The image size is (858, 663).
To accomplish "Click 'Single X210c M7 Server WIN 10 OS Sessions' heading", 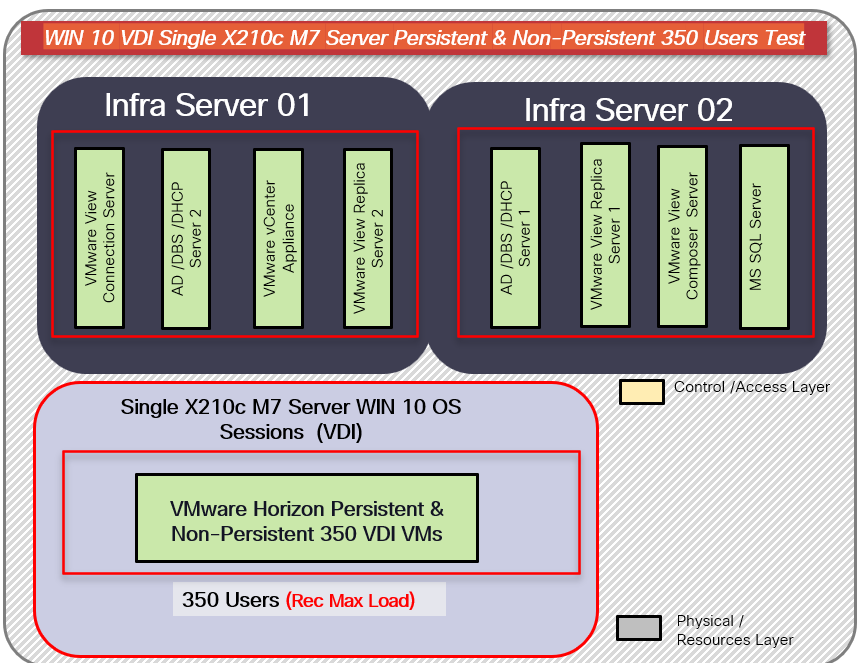I will [291, 419].
